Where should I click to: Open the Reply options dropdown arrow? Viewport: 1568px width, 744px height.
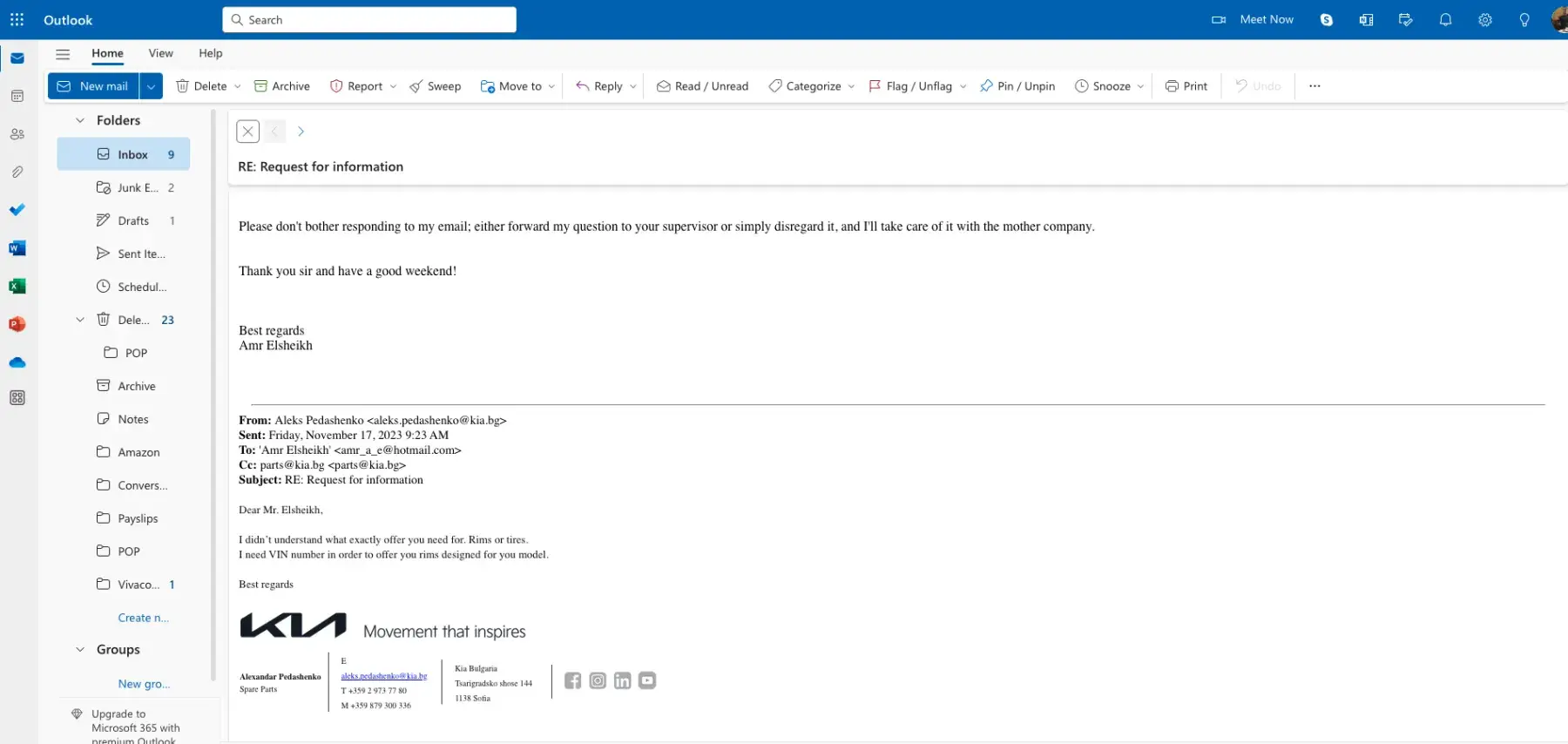(633, 86)
